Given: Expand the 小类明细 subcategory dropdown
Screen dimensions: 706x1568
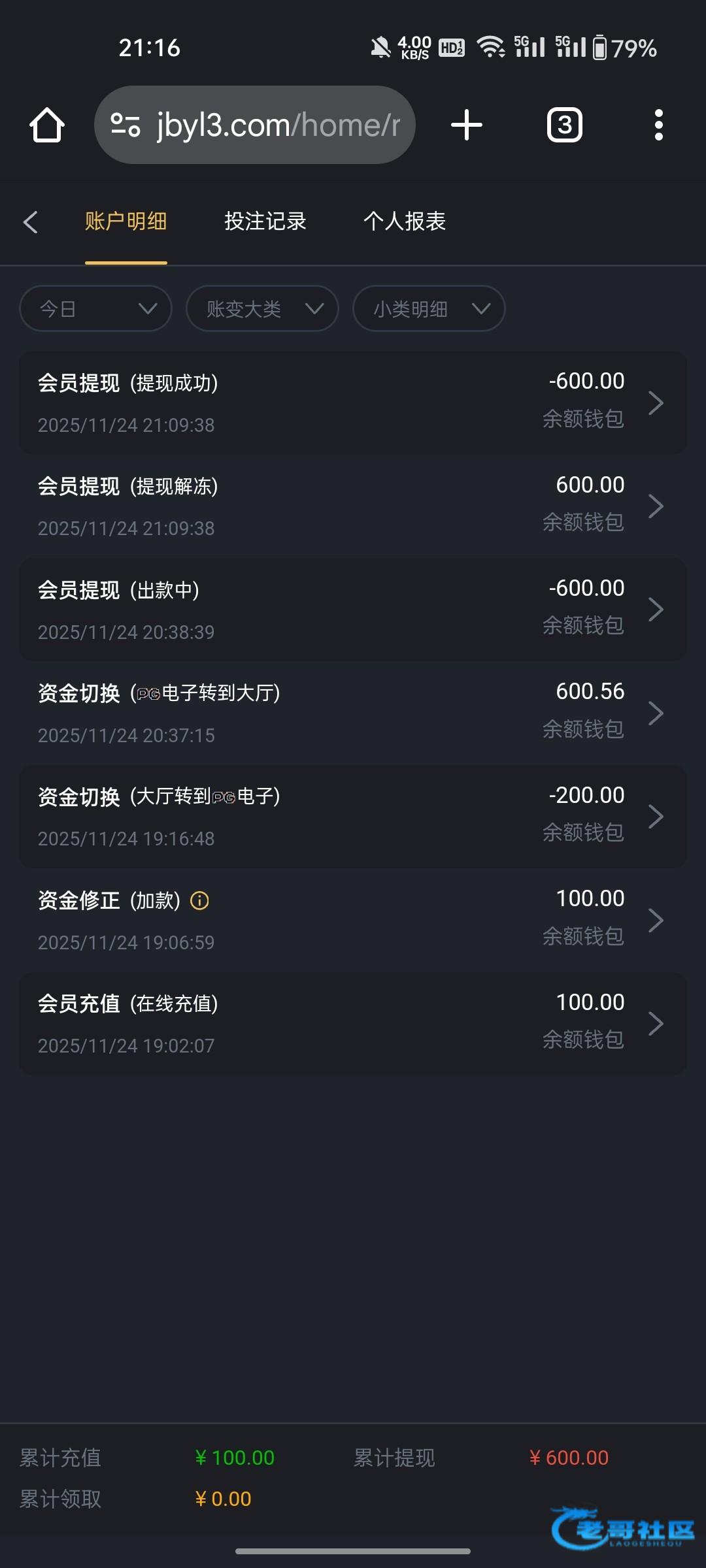Looking at the screenshot, I should pyautogui.click(x=429, y=308).
